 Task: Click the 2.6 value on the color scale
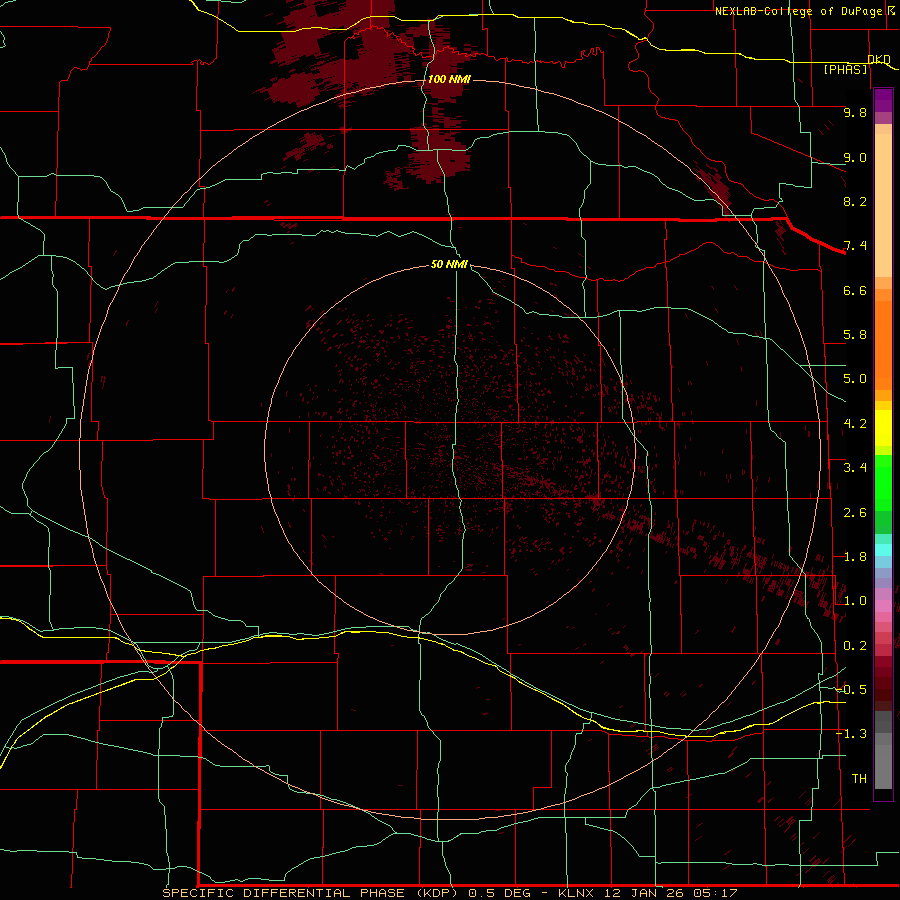pyautogui.click(x=855, y=513)
